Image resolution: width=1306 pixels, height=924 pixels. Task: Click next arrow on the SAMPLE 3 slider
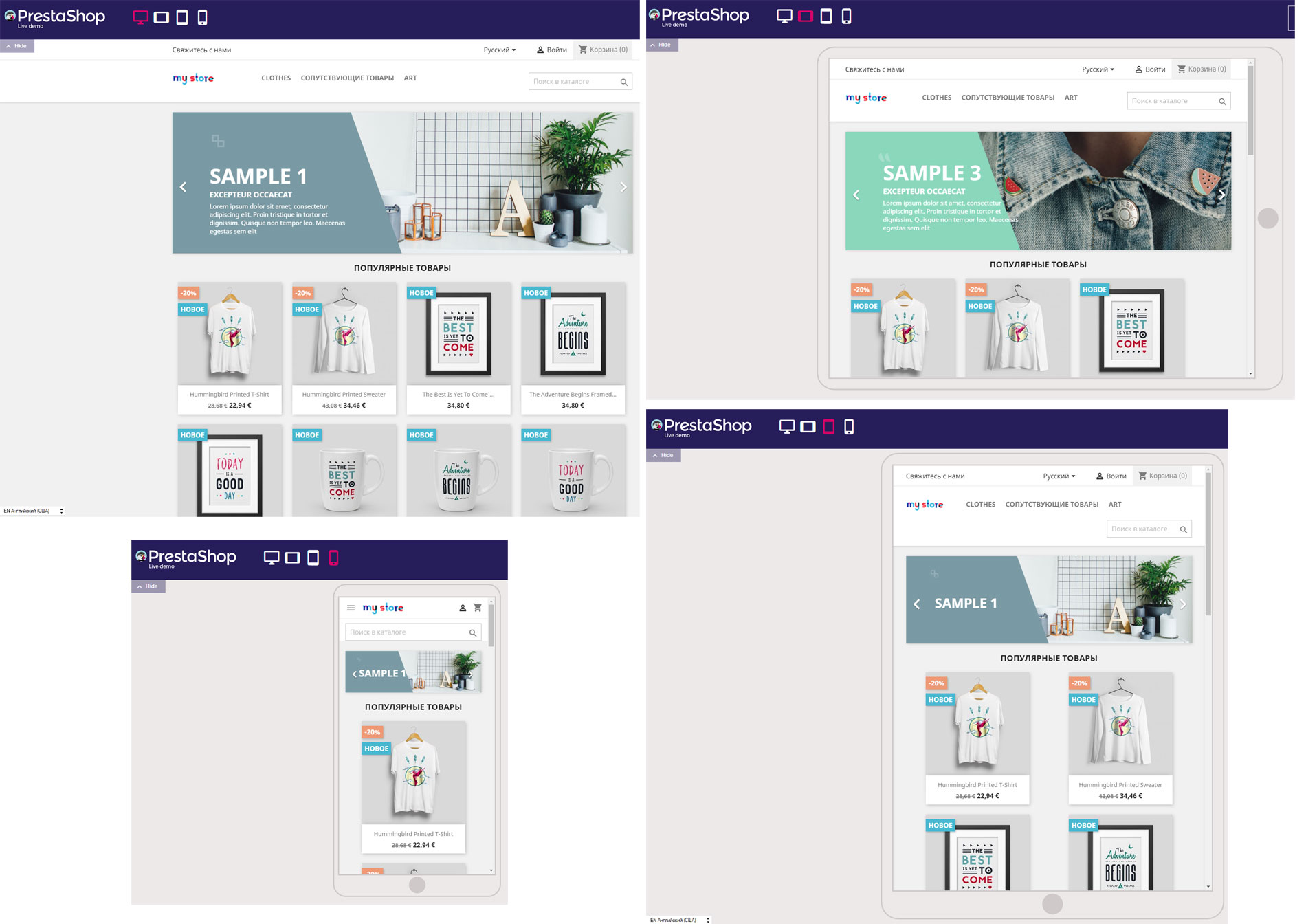point(1221,195)
